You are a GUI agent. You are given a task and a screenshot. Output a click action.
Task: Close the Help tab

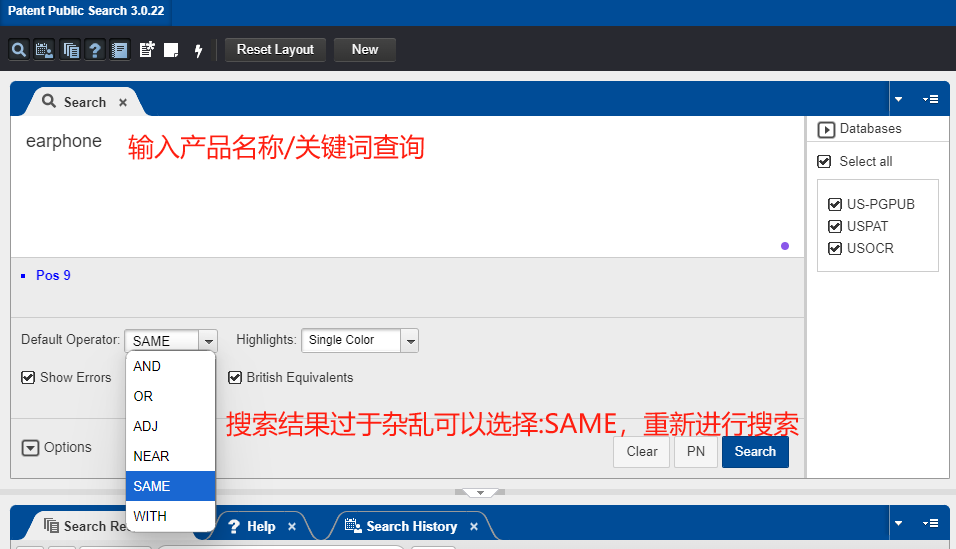[292, 526]
